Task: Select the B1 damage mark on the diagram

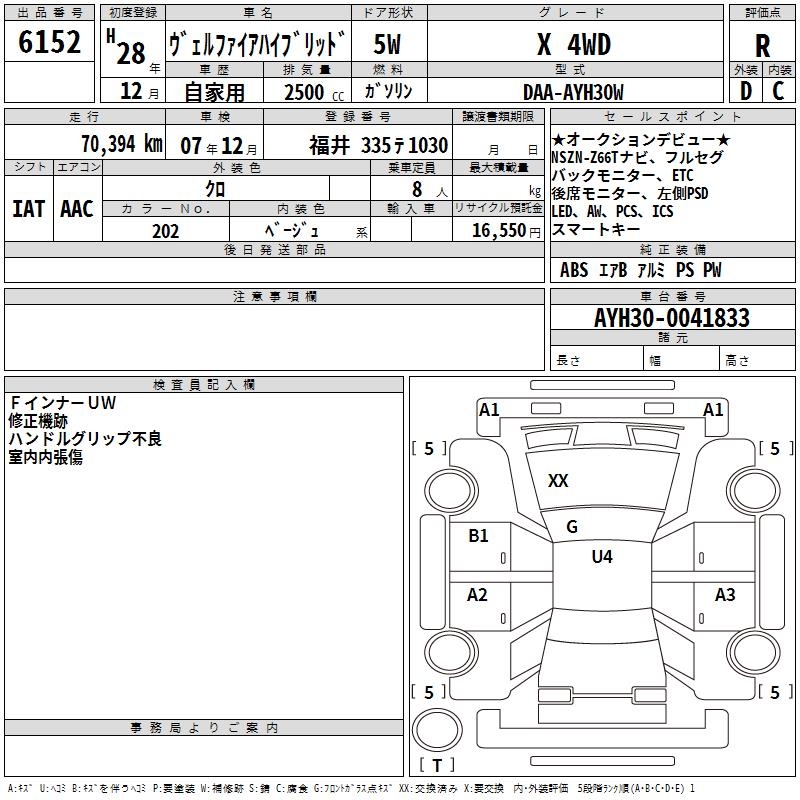Action: 479,536
